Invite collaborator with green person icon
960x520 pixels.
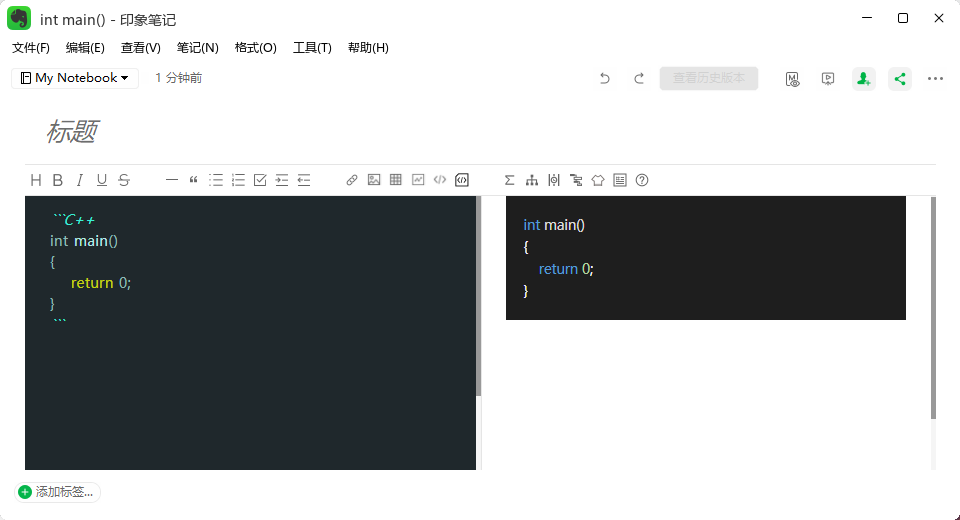tap(864, 79)
